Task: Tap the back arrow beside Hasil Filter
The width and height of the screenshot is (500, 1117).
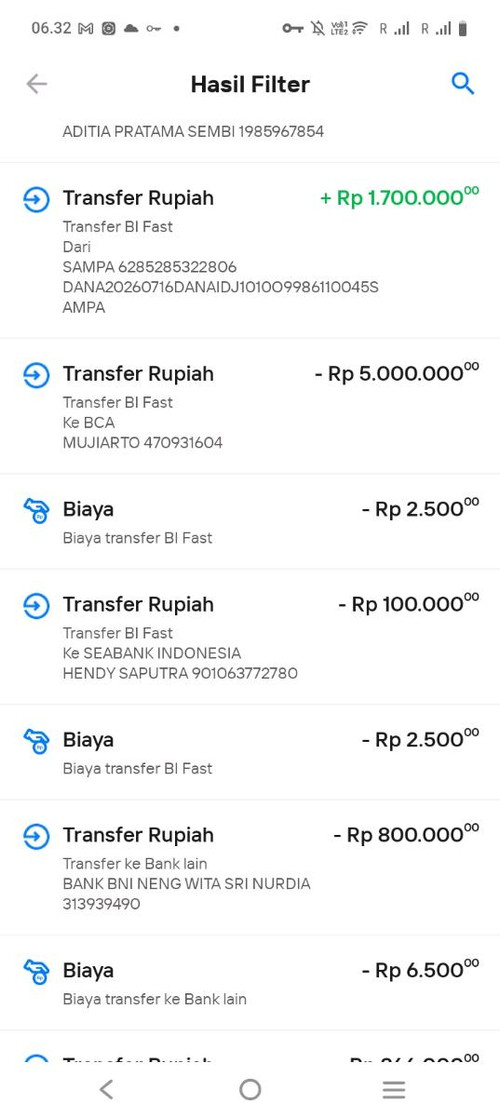Action: pos(36,84)
